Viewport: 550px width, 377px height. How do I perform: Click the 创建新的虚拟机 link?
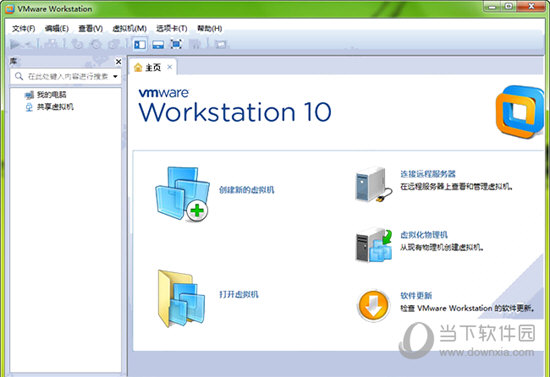coord(247,190)
